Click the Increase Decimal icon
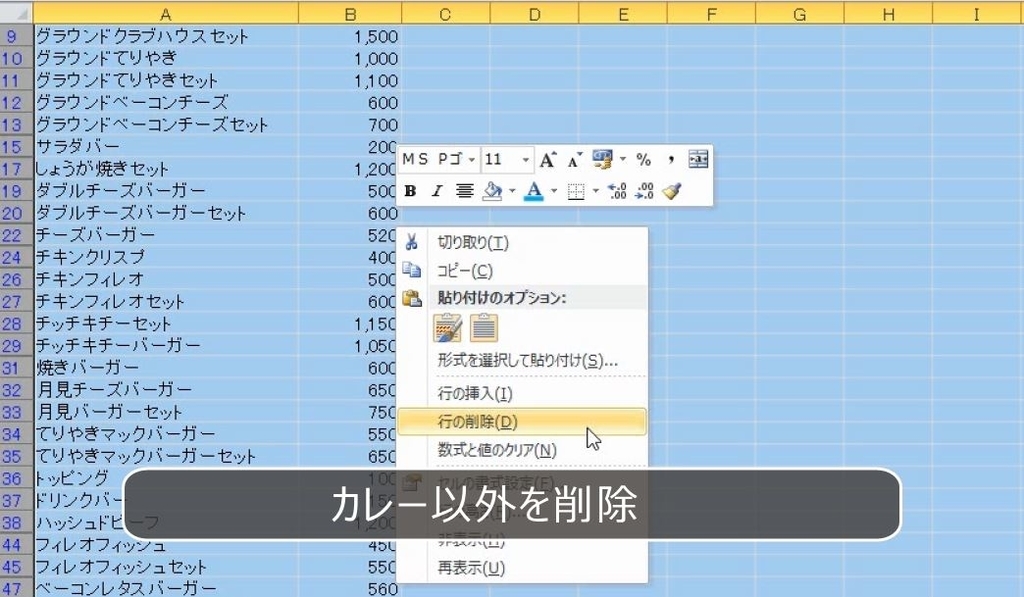 (615, 190)
